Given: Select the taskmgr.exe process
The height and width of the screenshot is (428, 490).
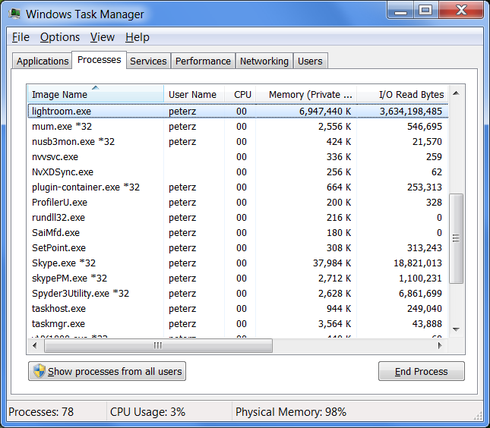Looking at the screenshot, I should [238, 324].
